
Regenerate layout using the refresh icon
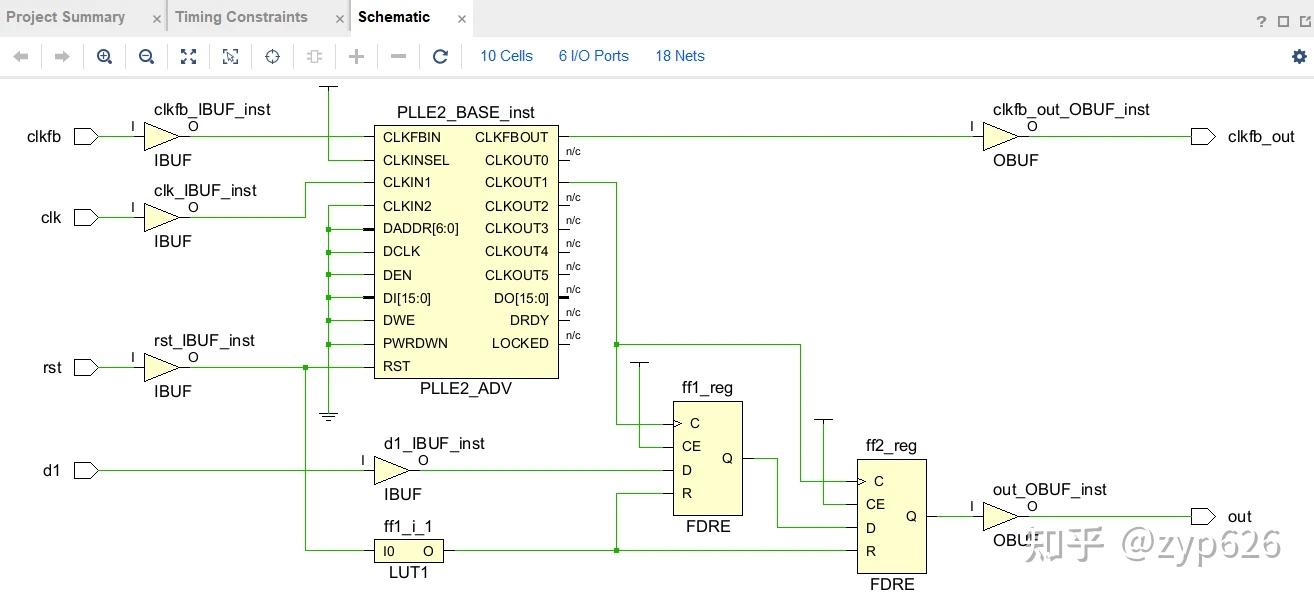click(x=440, y=56)
